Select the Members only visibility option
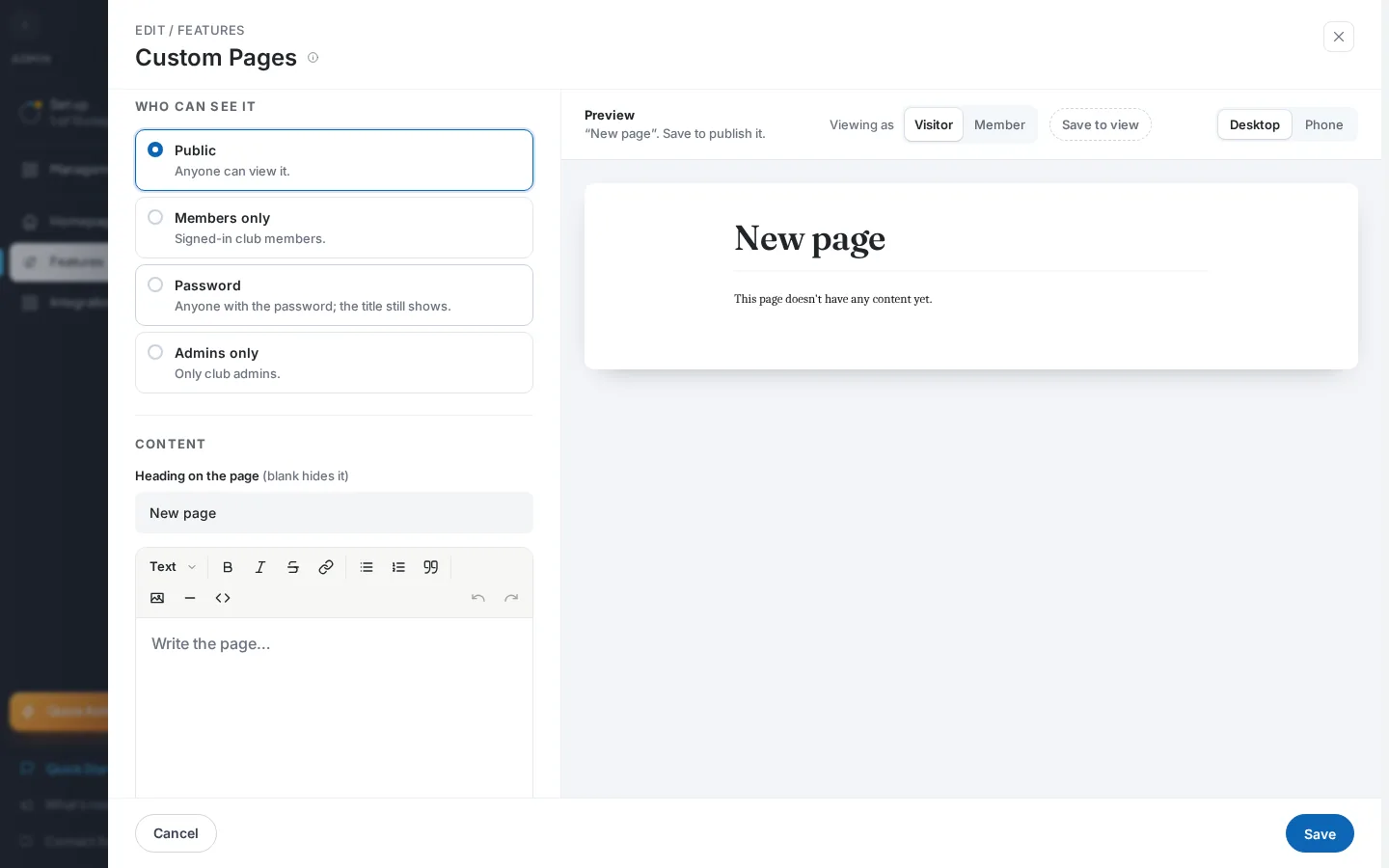The height and width of the screenshot is (868, 1389). [334, 228]
